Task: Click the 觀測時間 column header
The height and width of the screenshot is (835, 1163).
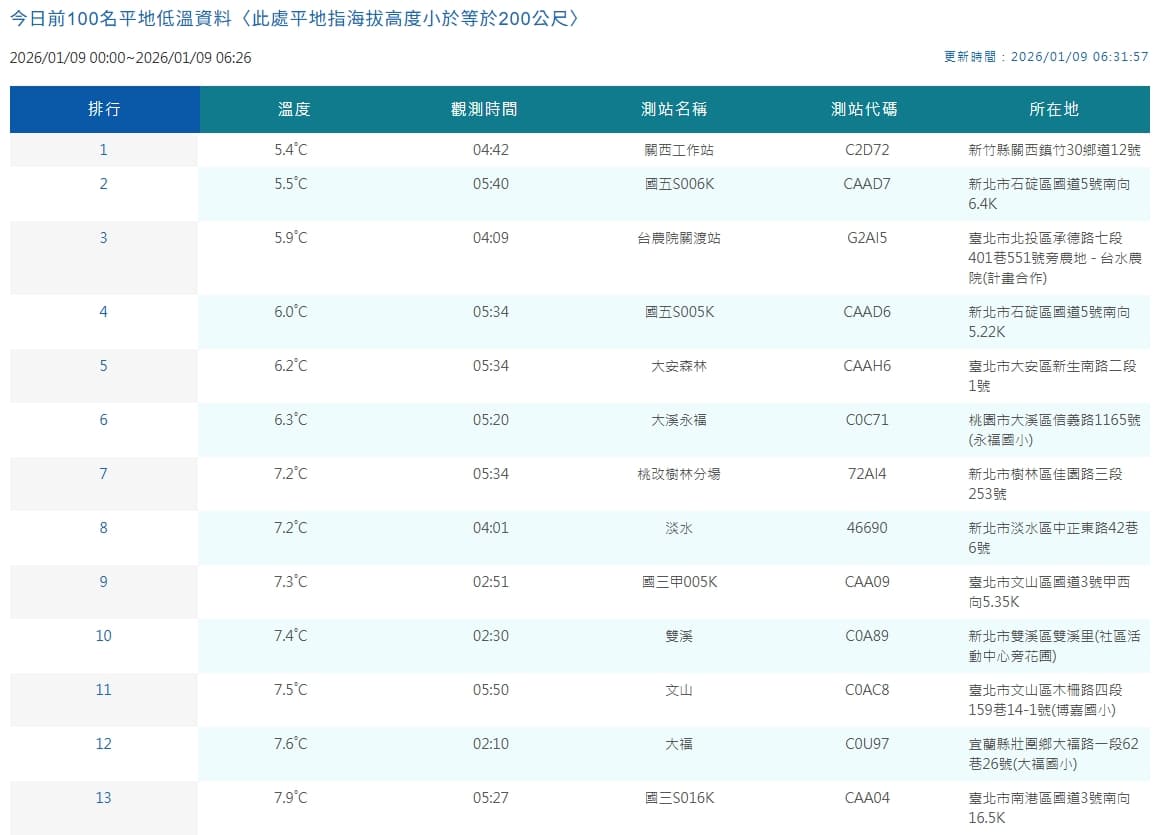Action: pyautogui.click(x=484, y=109)
